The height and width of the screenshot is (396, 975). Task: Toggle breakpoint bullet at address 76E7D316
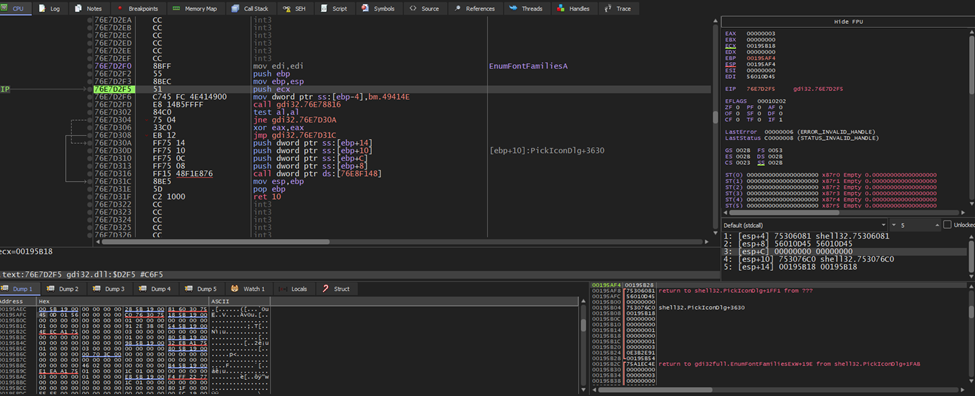tap(90, 173)
